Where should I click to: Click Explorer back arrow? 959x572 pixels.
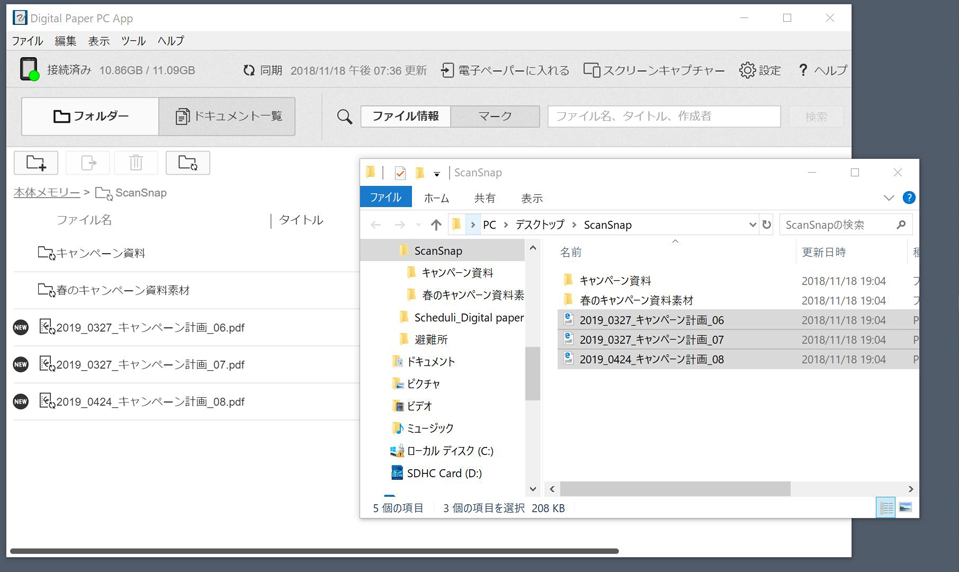click(376, 225)
